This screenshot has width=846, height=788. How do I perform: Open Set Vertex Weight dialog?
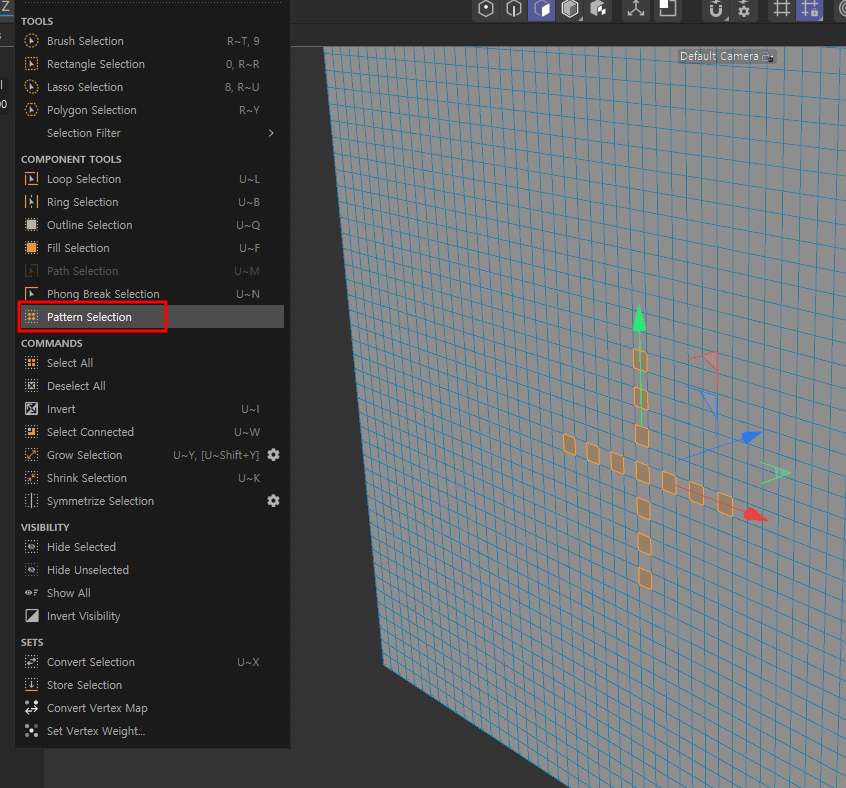[x=153, y=731]
